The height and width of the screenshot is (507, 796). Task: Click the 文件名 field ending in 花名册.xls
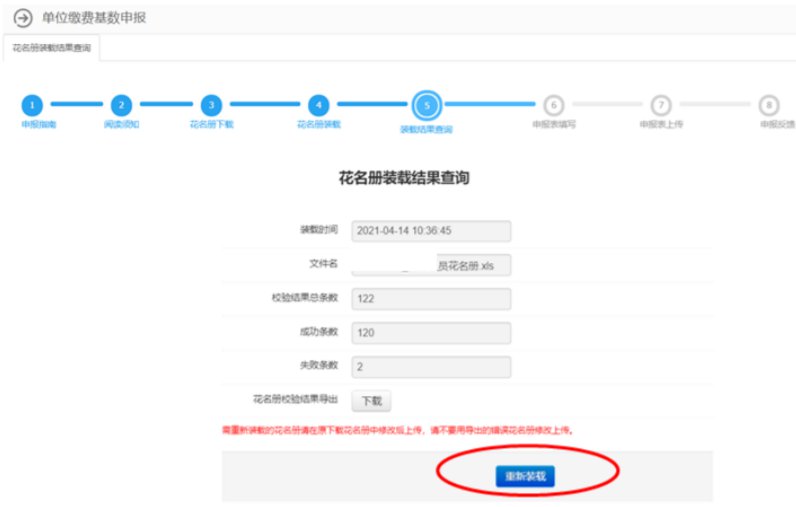pos(431,265)
